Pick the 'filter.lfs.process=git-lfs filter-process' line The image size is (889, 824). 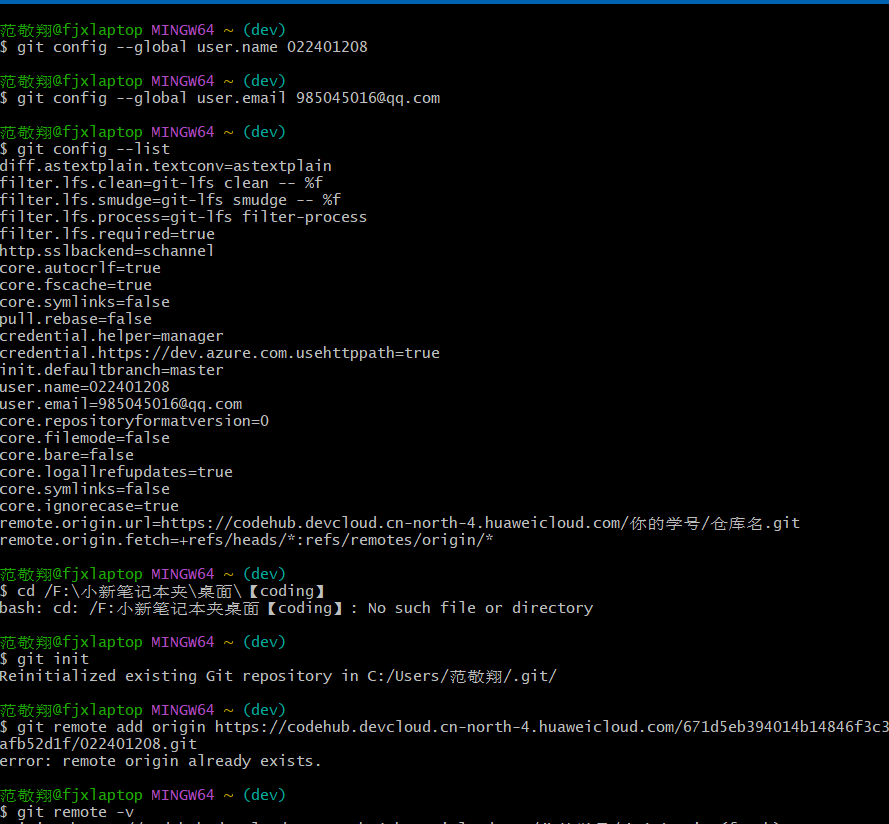pos(183,217)
